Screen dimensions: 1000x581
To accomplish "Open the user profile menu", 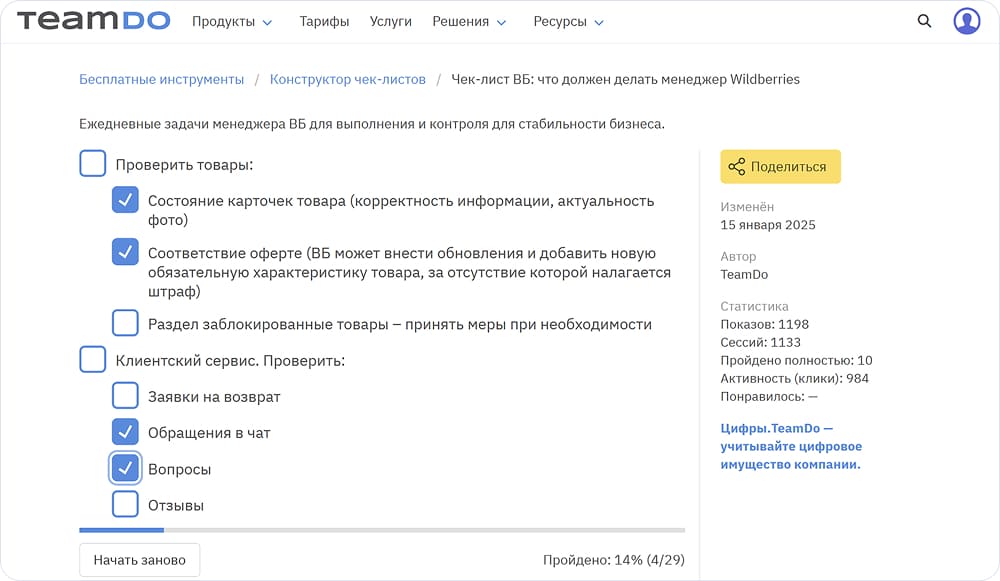I will [x=966, y=20].
